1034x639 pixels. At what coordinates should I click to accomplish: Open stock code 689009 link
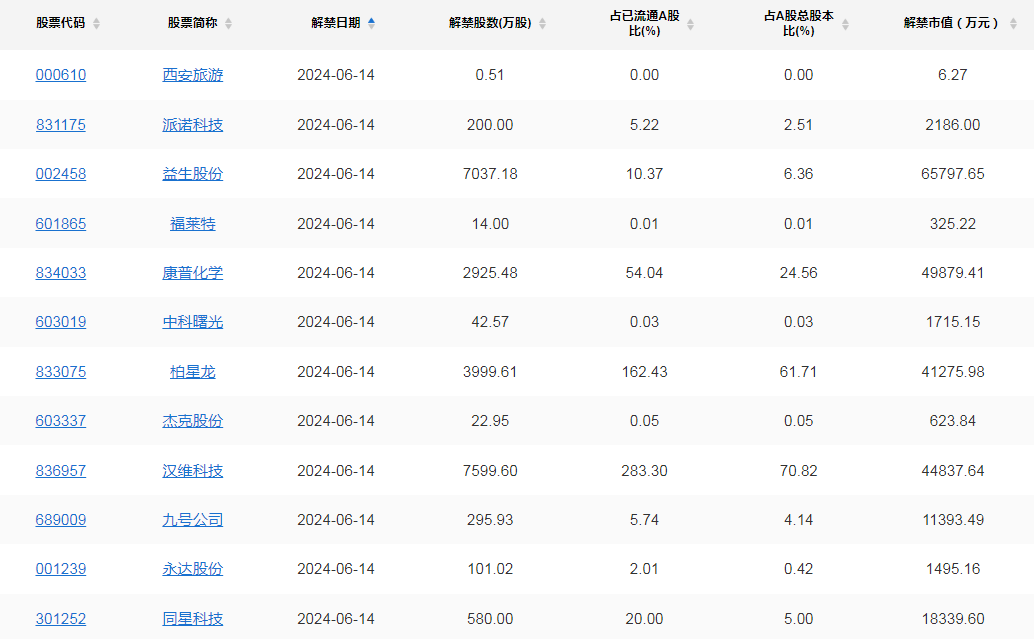pyautogui.click(x=61, y=520)
